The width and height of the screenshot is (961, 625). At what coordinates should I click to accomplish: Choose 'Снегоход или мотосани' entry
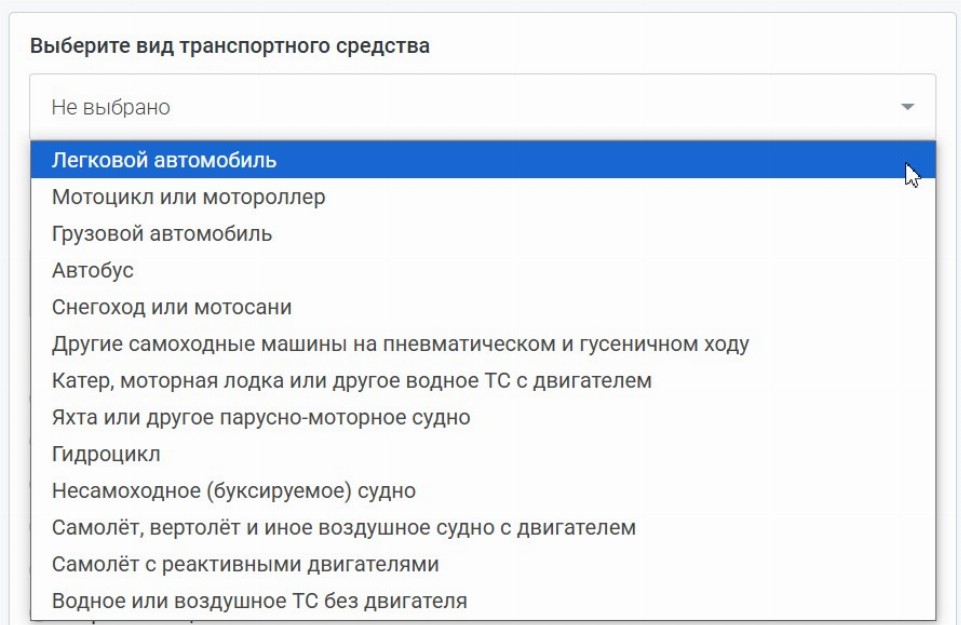coord(172,307)
